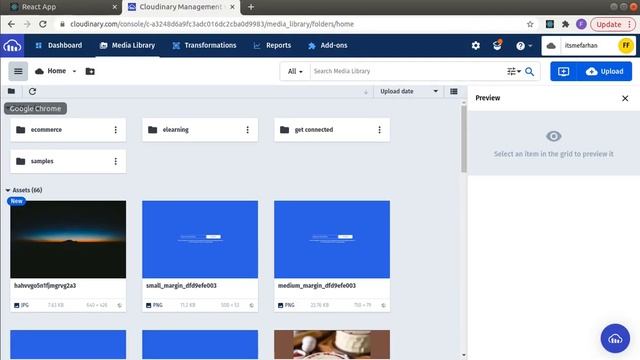The height and width of the screenshot is (360, 640).
Task: Expand the help question-mark menu
Action: click(524, 46)
